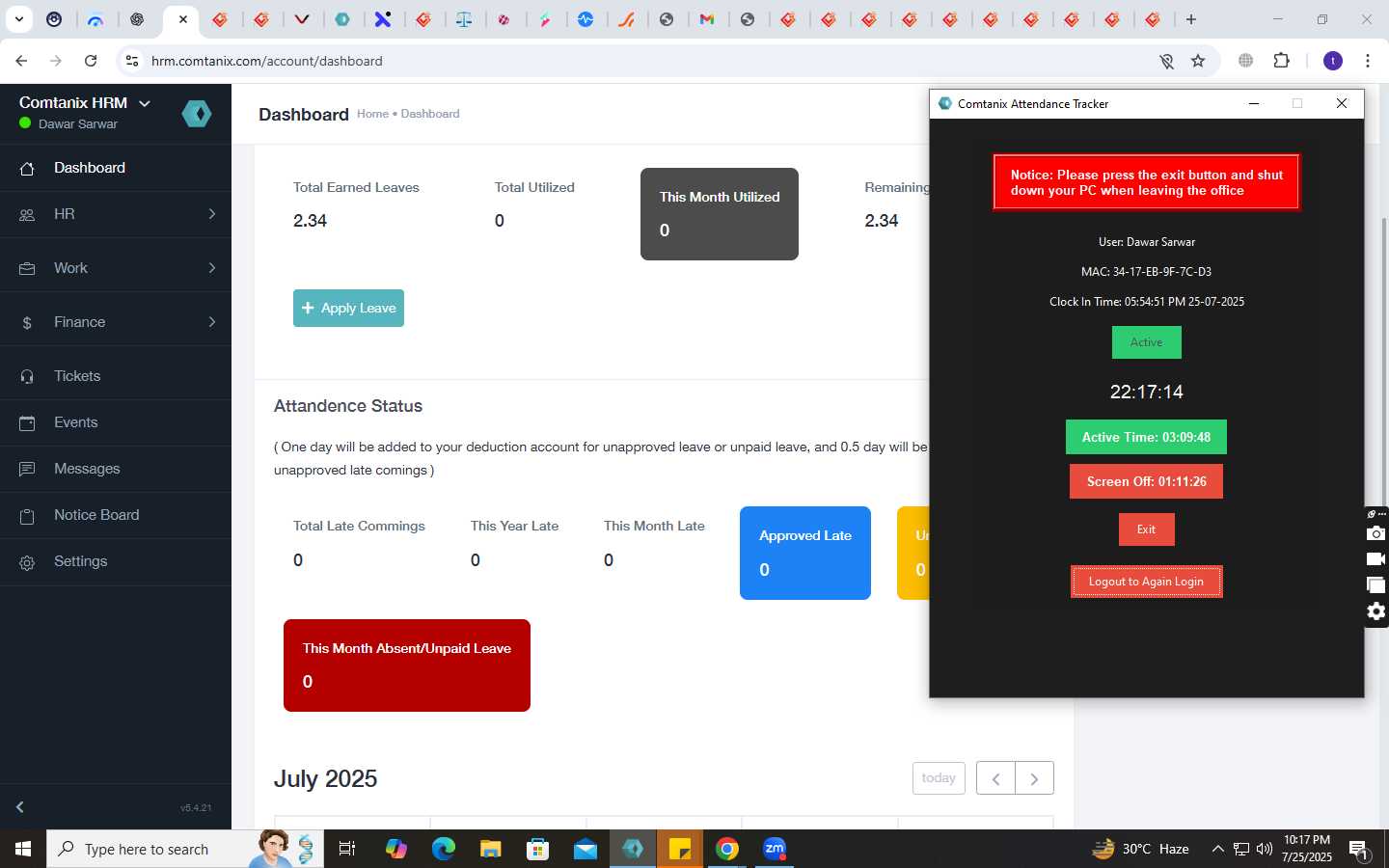Select This Month Absent/Unpaid Leave card
1389x868 pixels.
[x=407, y=665]
